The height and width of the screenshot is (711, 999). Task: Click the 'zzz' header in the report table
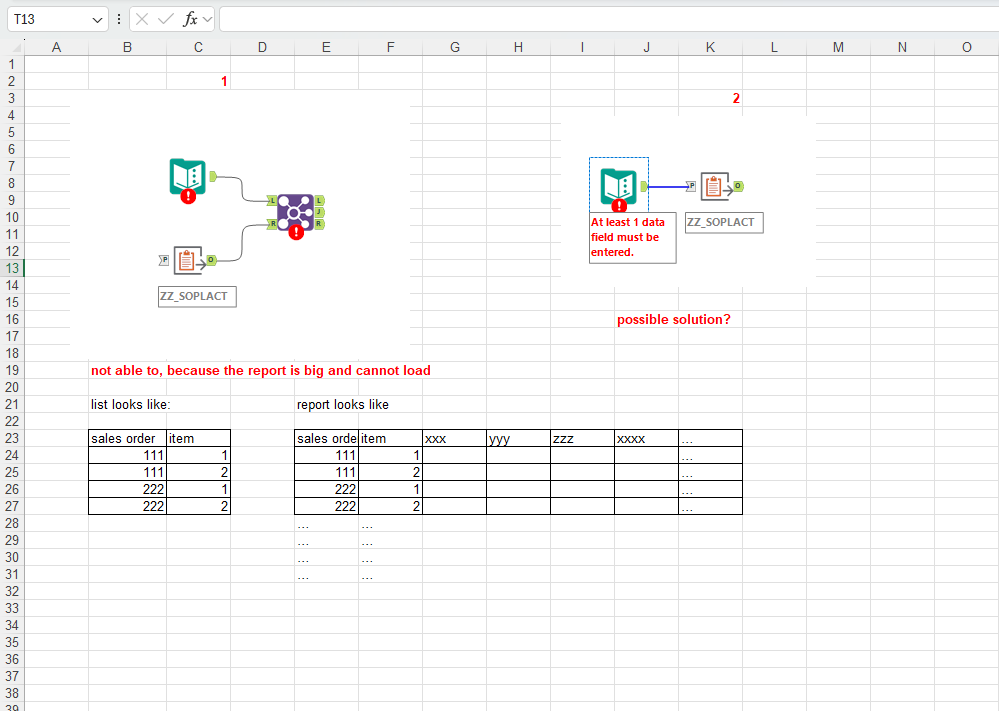coord(582,438)
